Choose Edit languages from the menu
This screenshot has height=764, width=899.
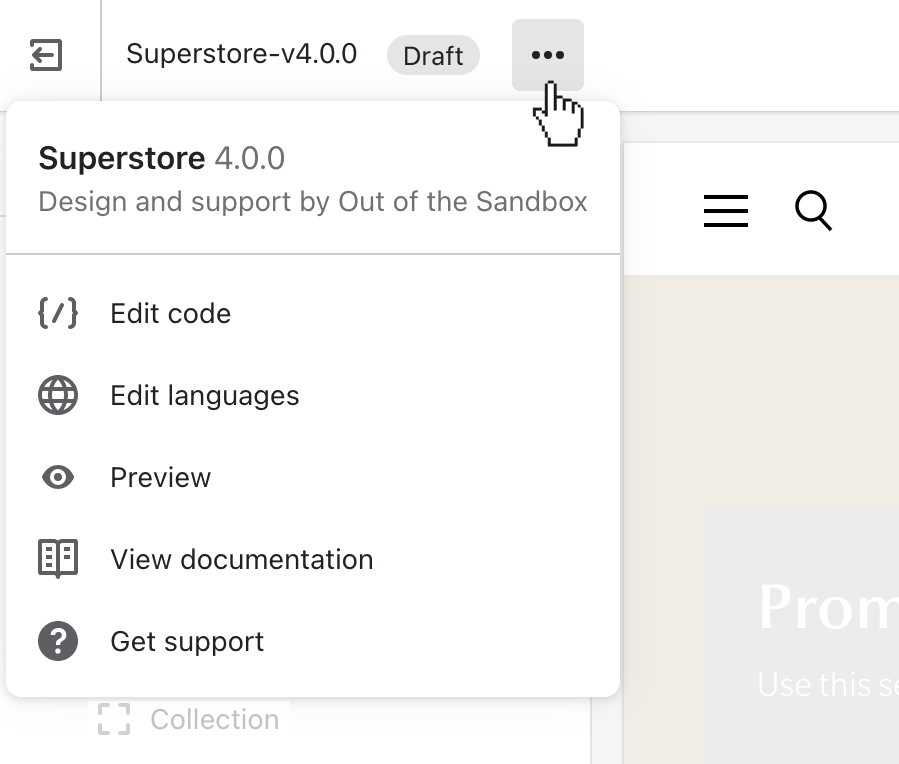[x=205, y=396]
